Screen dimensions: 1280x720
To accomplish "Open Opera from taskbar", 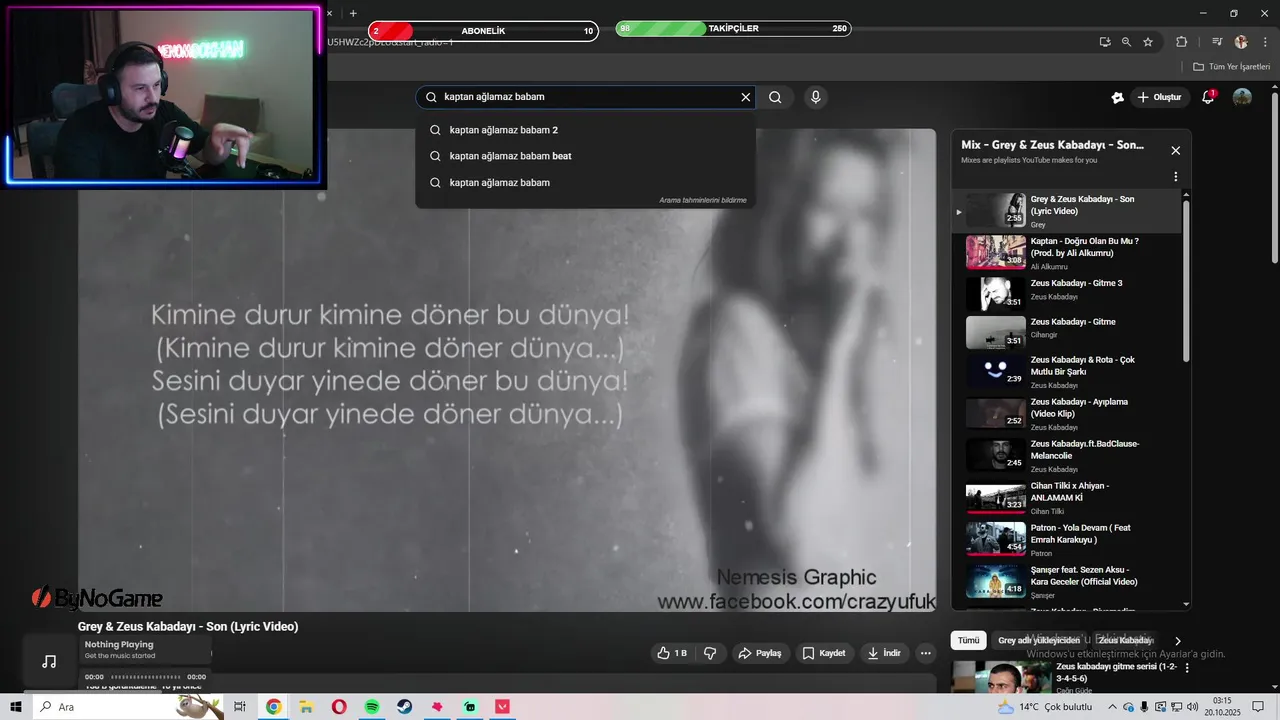I will (339, 707).
